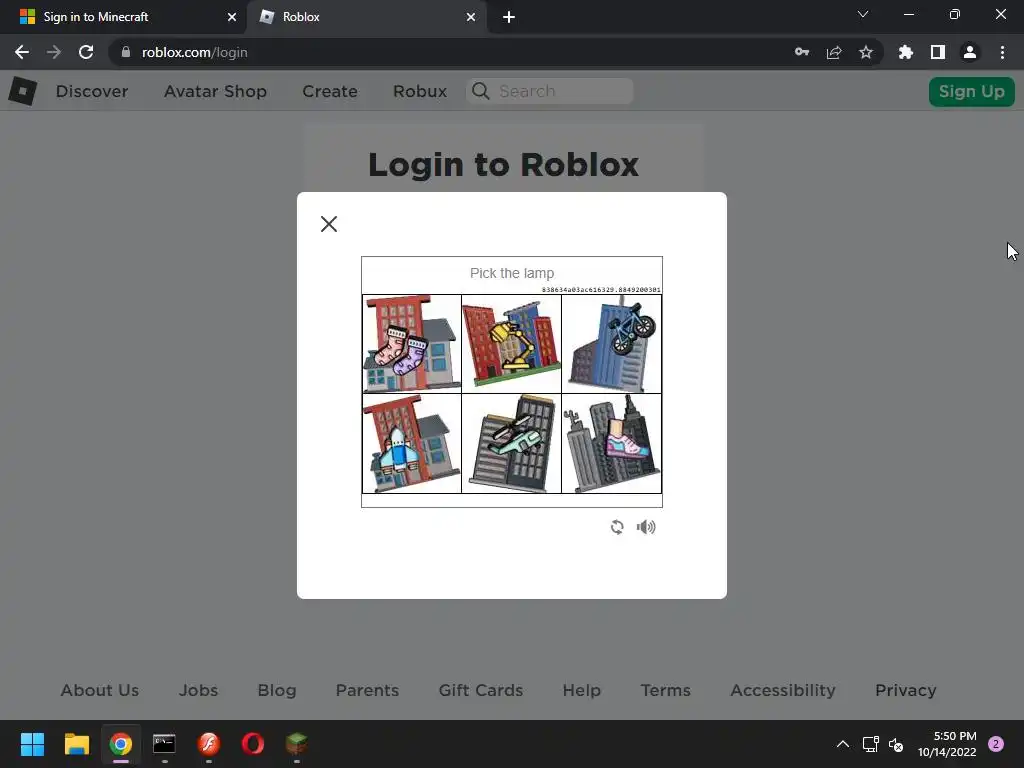Select the helicopter image tile
This screenshot has height=768, width=1024.
tap(511, 443)
